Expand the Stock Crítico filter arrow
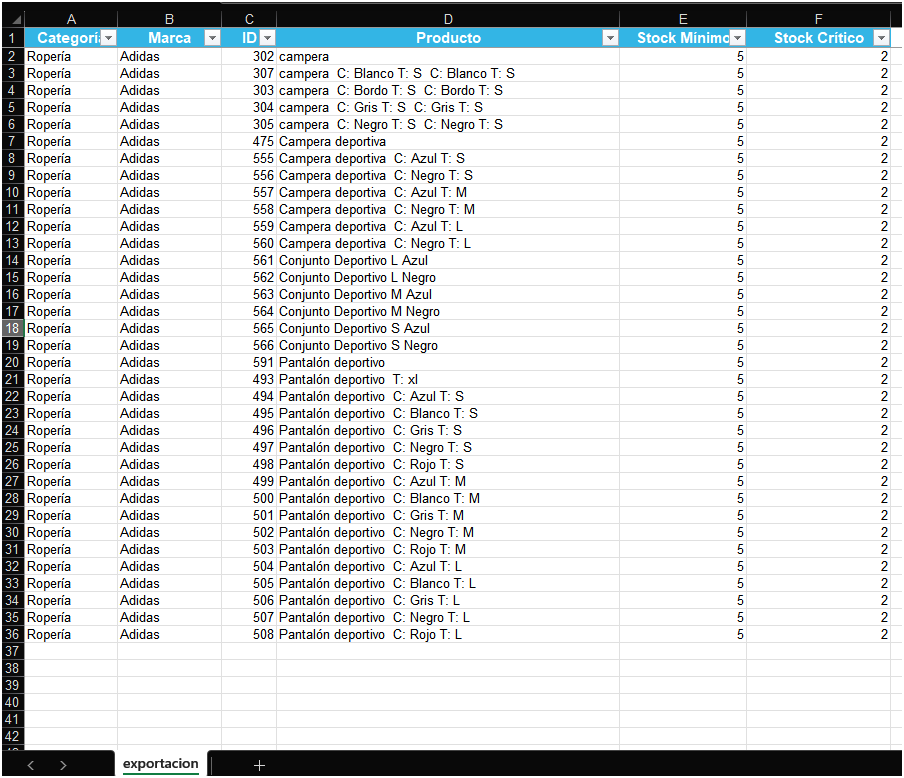 (881, 38)
